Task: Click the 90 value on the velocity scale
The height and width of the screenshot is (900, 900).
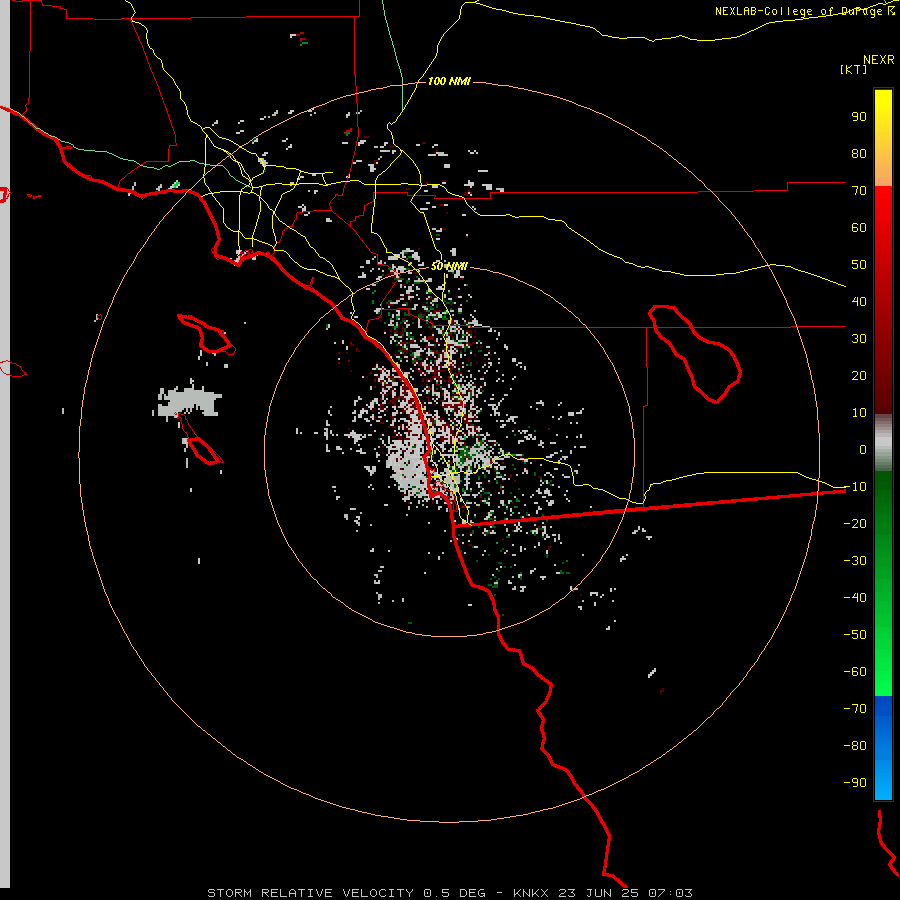Action: point(859,117)
